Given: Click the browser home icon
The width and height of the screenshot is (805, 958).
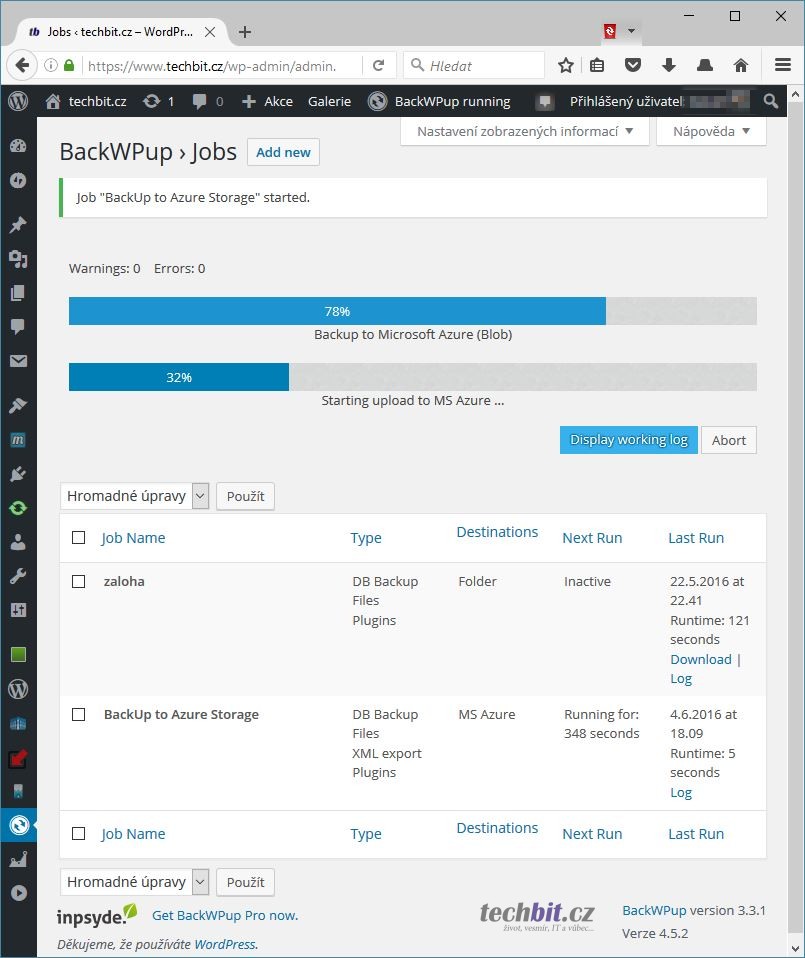Looking at the screenshot, I should [x=741, y=66].
